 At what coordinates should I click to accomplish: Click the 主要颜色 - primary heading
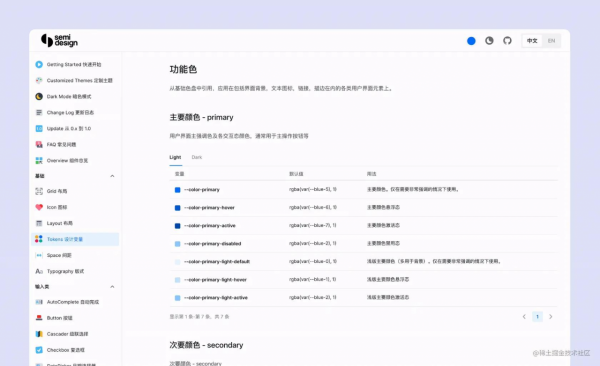[201, 118]
